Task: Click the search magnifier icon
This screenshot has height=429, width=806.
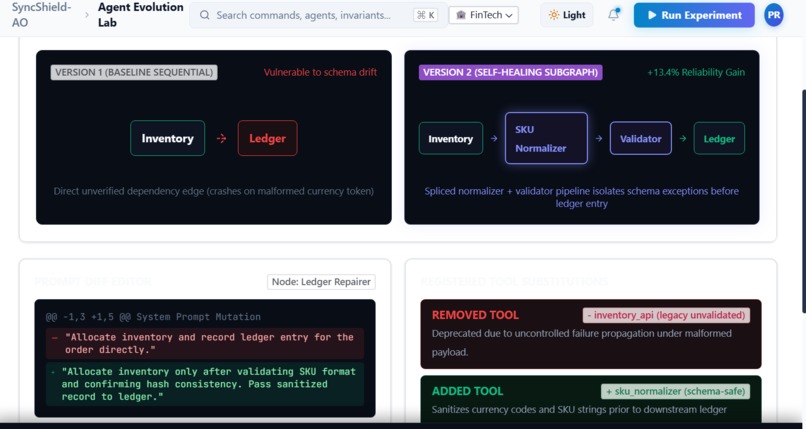Action: [x=205, y=15]
